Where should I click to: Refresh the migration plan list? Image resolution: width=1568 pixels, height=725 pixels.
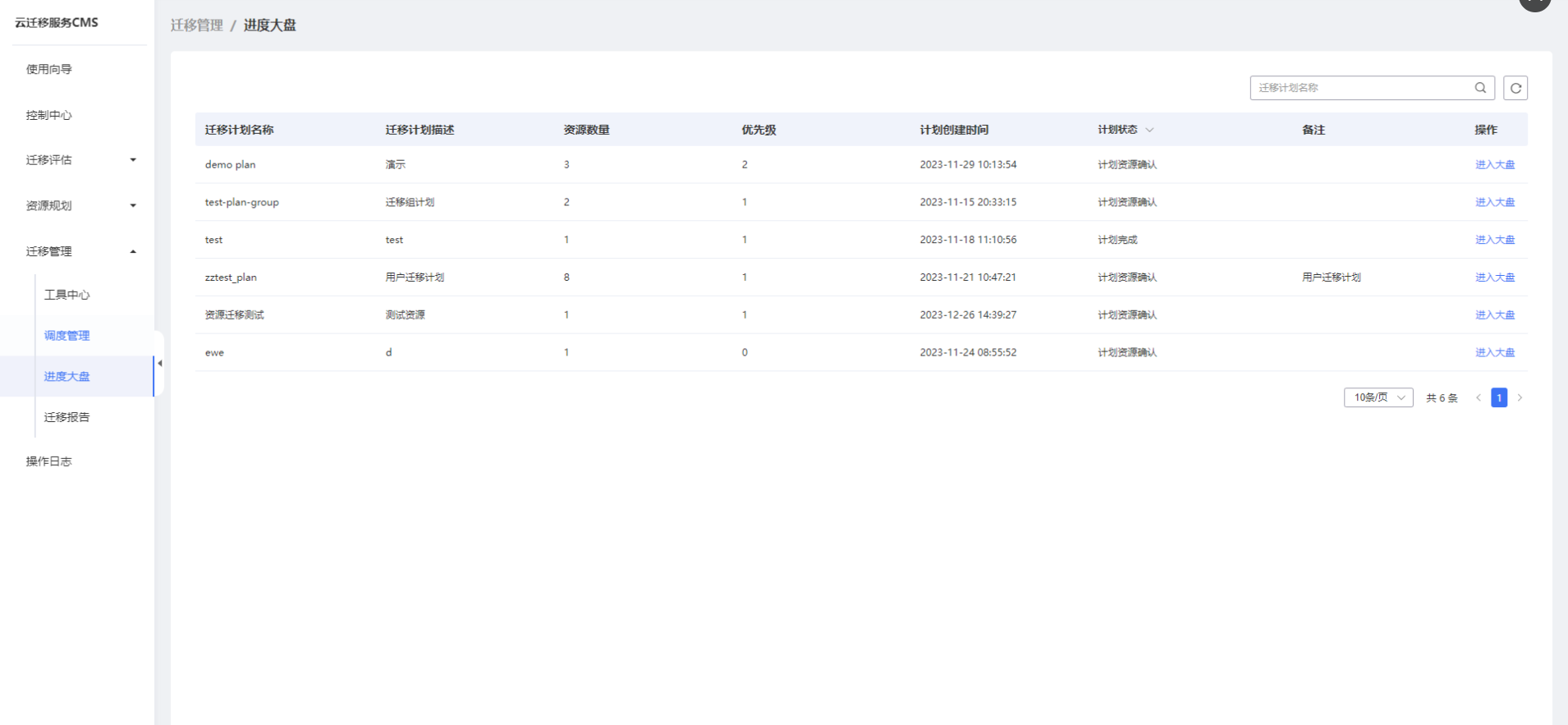(x=1515, y=88)
